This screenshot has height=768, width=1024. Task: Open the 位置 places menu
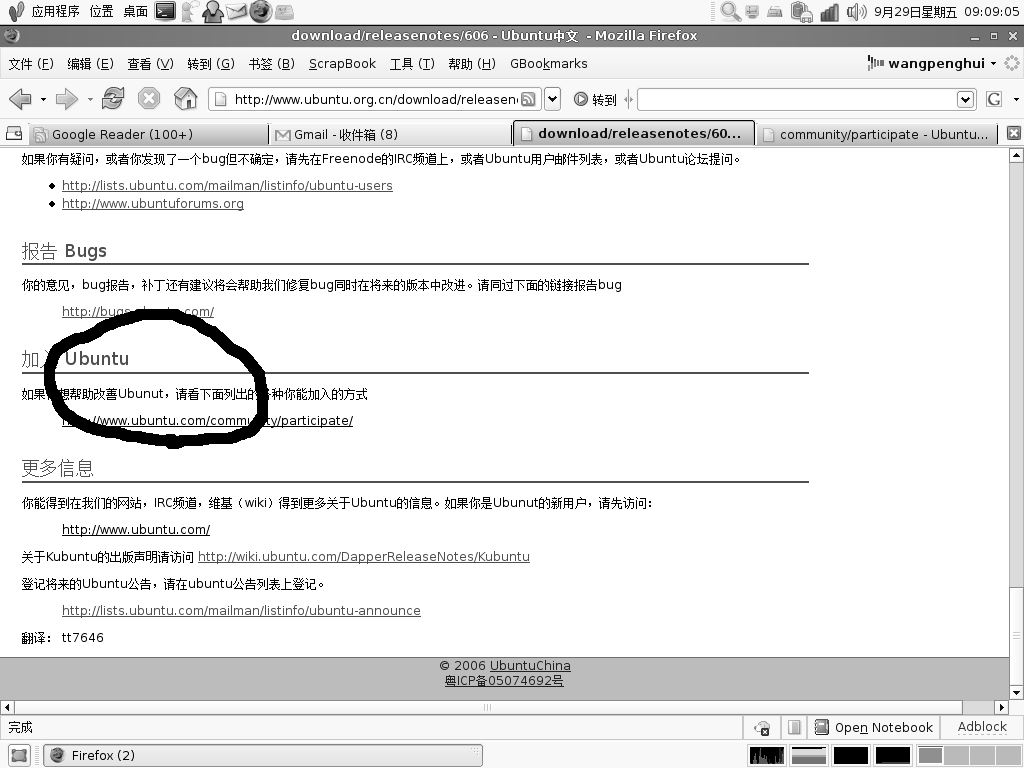click(101, 11)
